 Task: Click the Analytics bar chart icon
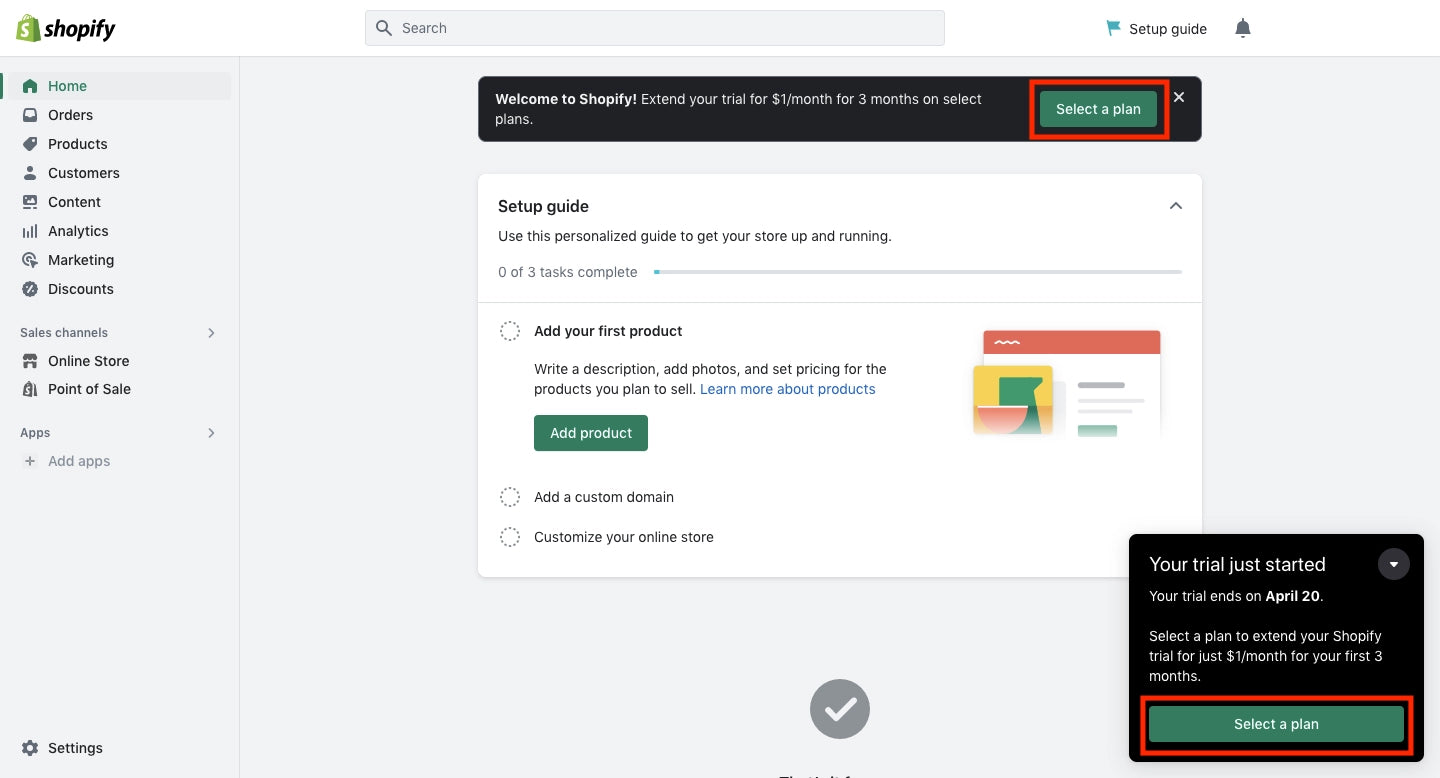[30, 231]
